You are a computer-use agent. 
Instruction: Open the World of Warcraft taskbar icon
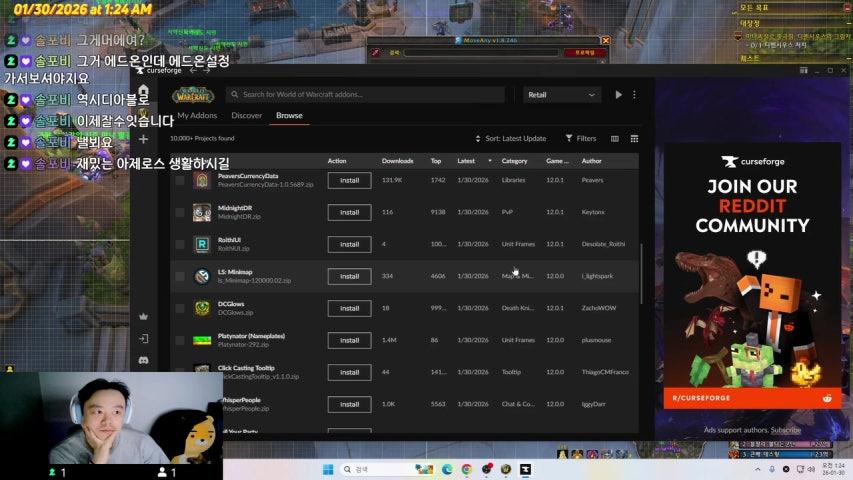point(506,469)
